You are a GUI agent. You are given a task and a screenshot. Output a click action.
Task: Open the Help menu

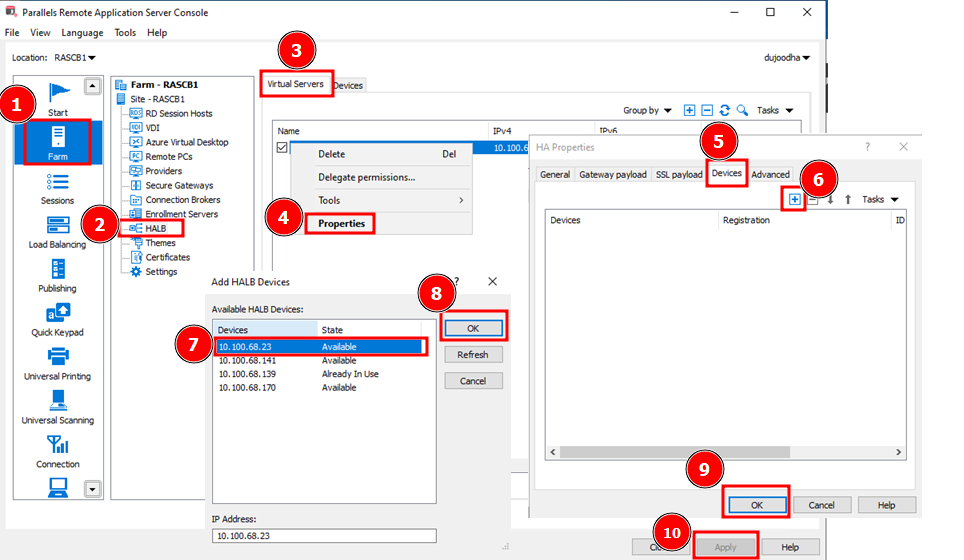[157, 33]
